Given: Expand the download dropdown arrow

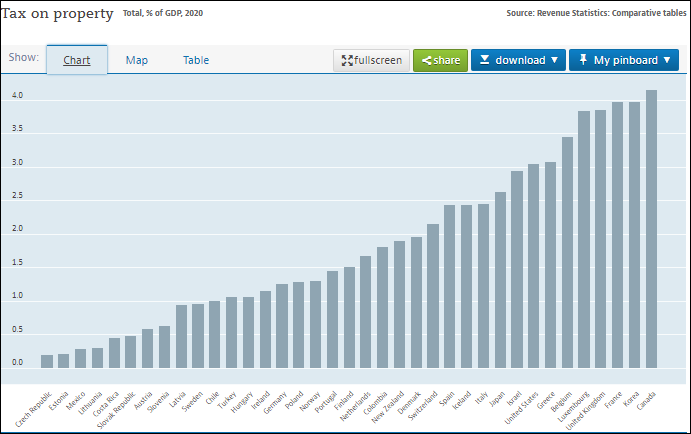Looking at the screenshot, I should [x=554, y=60].
